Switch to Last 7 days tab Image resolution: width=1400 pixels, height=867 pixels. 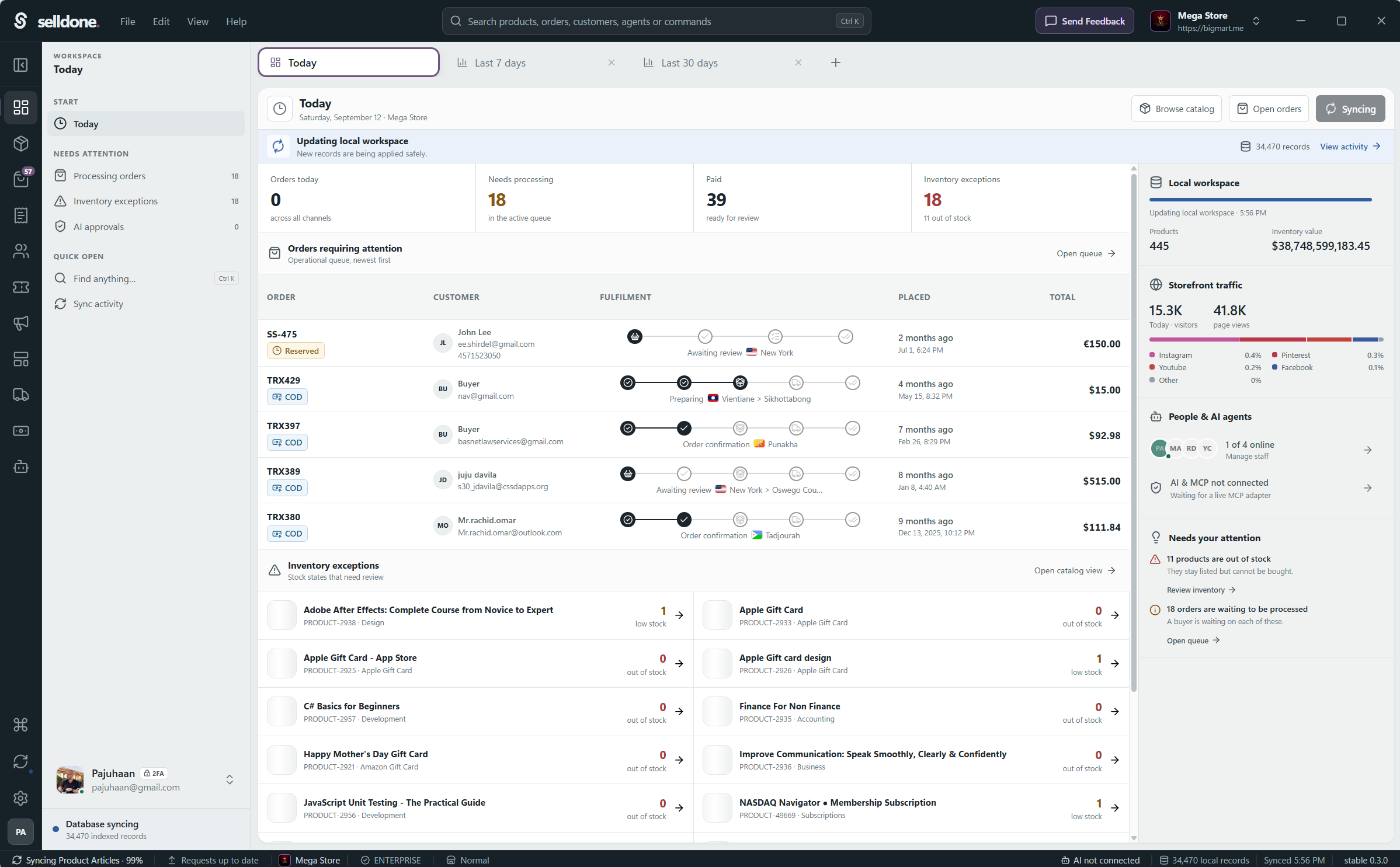tap(500, 63)
